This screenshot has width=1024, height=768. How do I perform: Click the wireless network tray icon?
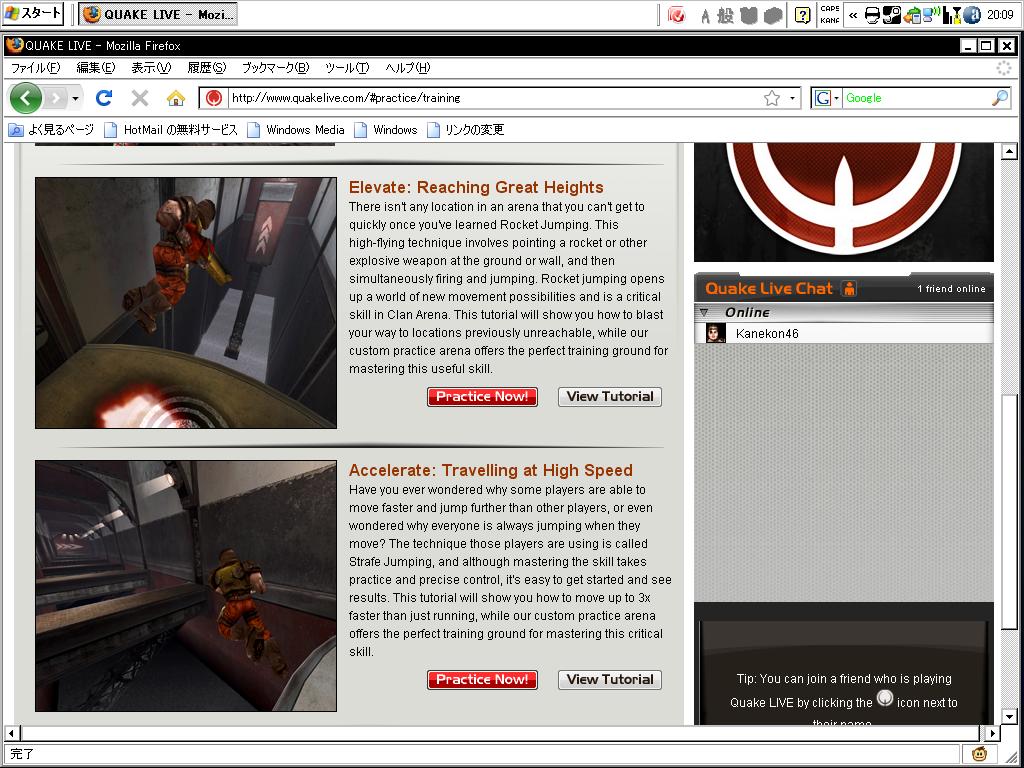(932, 14)
